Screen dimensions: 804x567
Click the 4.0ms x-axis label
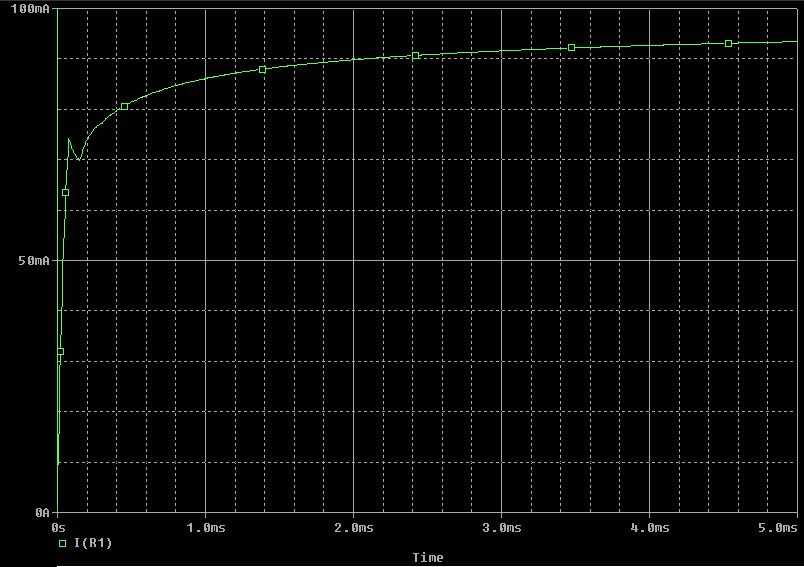(x=650, y=528)
